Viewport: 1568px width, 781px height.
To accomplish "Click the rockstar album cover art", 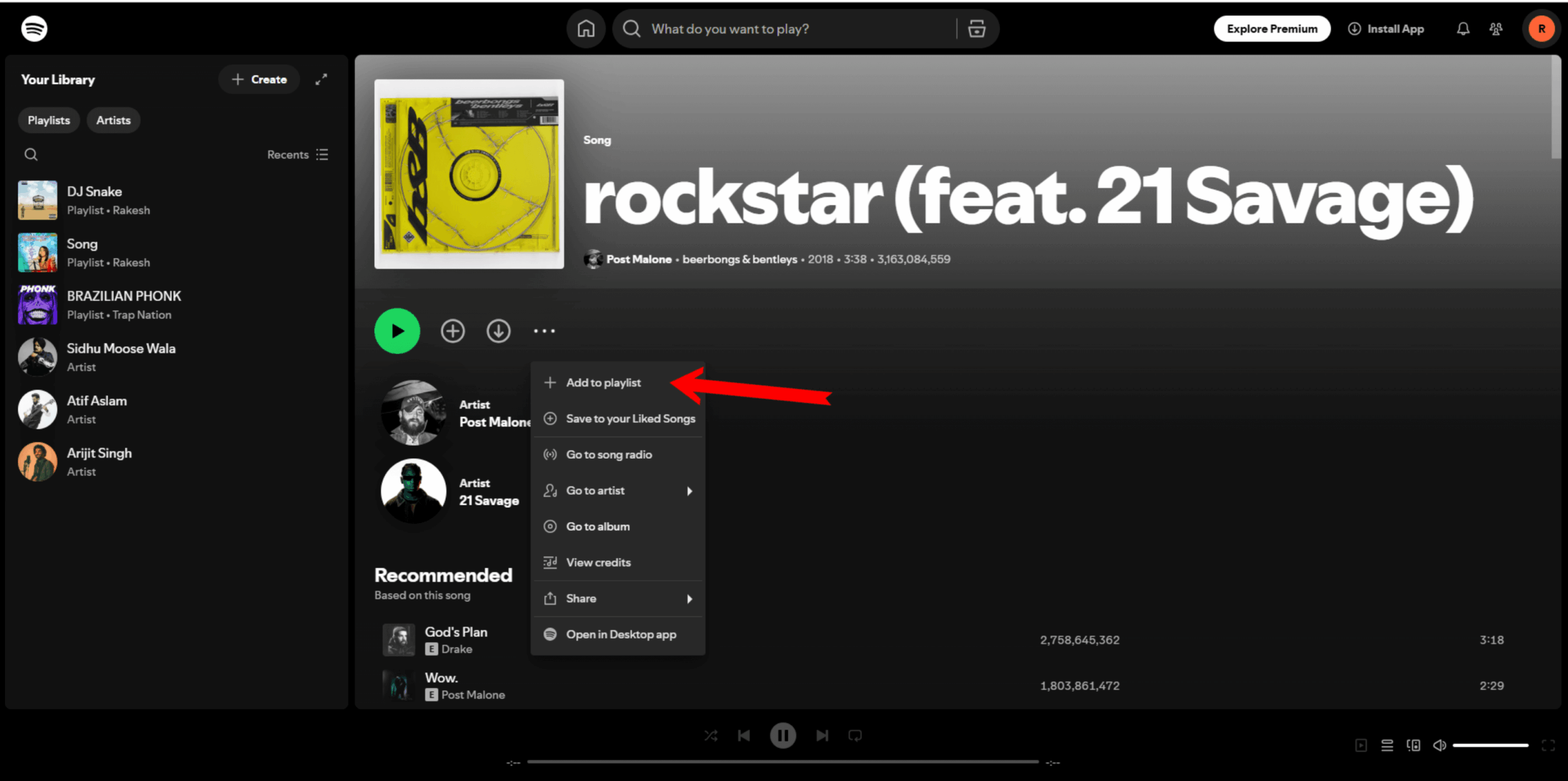I will pyautogui.click(x=469, y=174).
